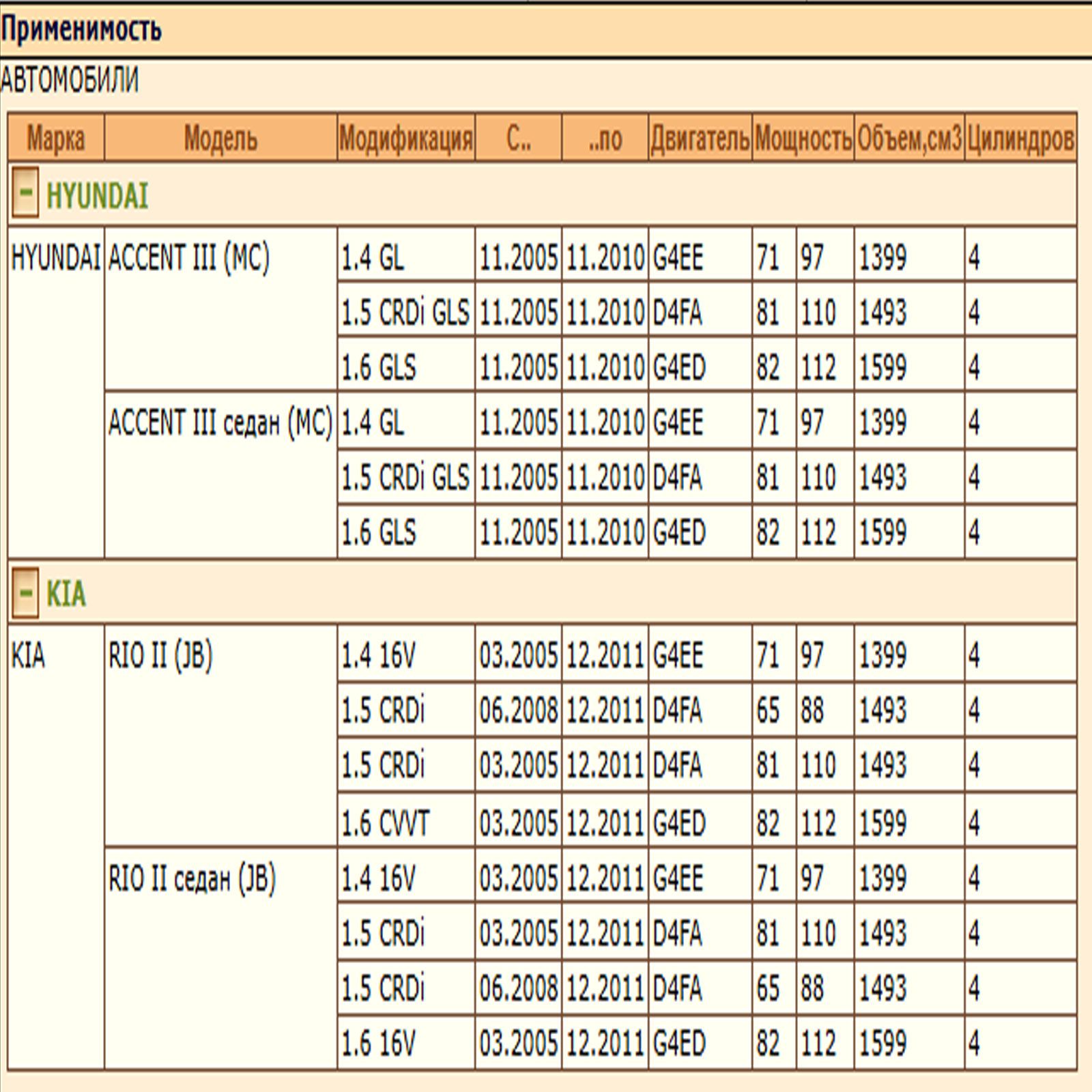The height and width of the screenshot is (1092, 1092).
Task: Select the ACCENT III седан (MC) cell
Action: pos(220,475)
